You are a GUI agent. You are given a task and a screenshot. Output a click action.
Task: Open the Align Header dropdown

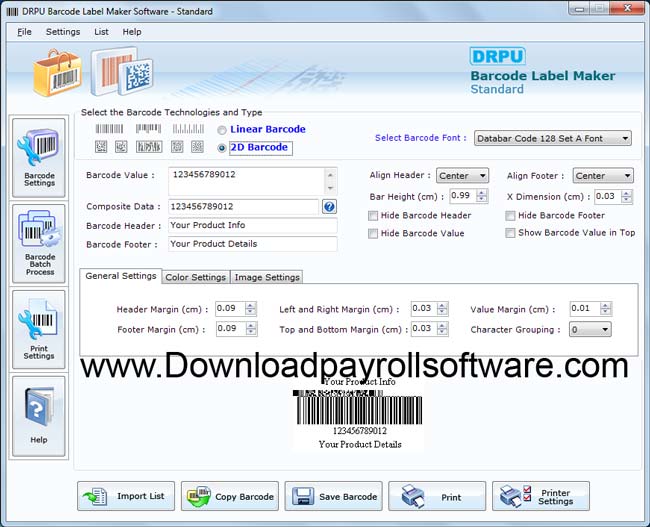click(x=462, y=175)
